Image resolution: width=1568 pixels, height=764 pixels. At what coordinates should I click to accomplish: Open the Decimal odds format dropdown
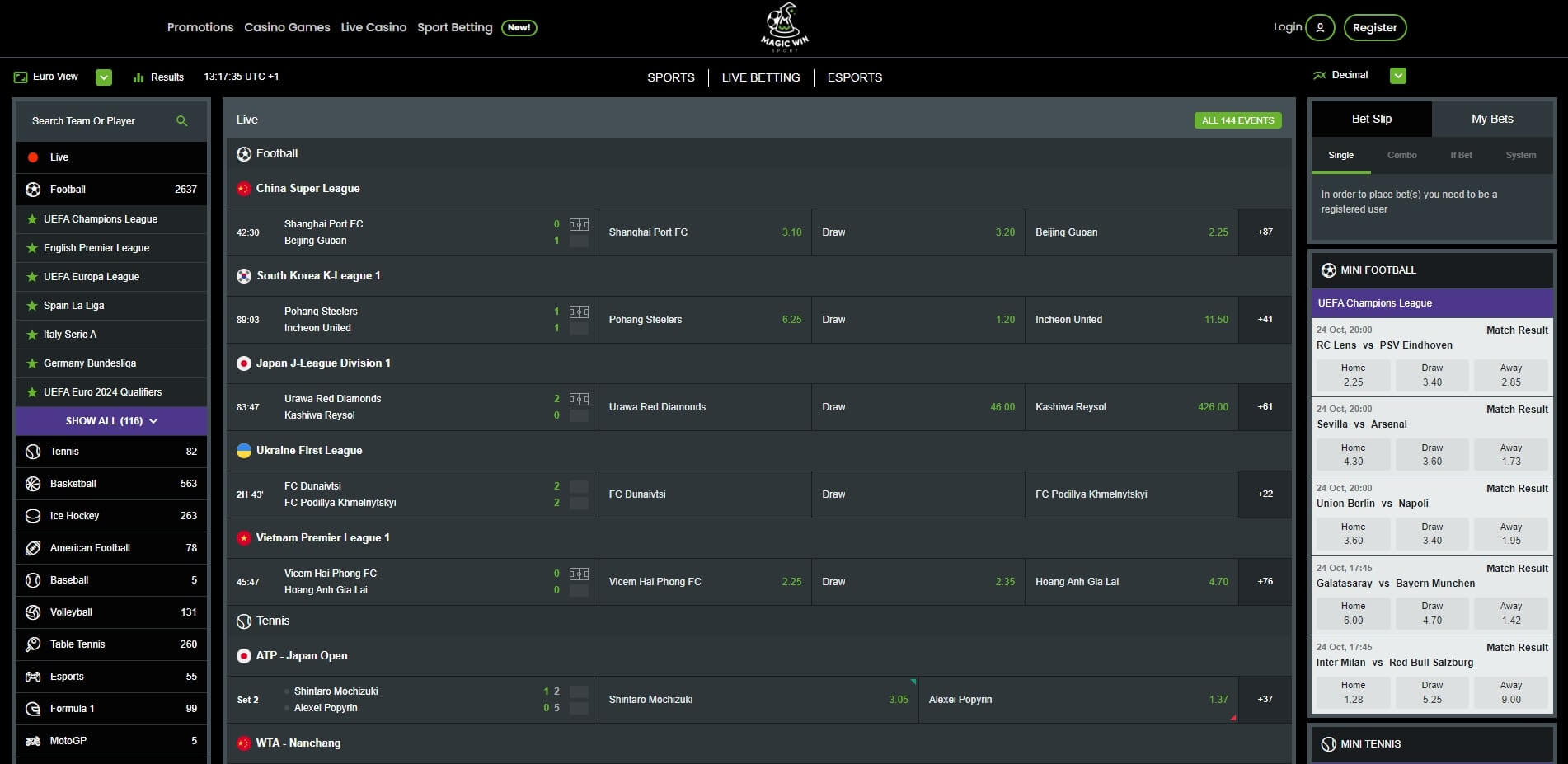point(1397,76)
